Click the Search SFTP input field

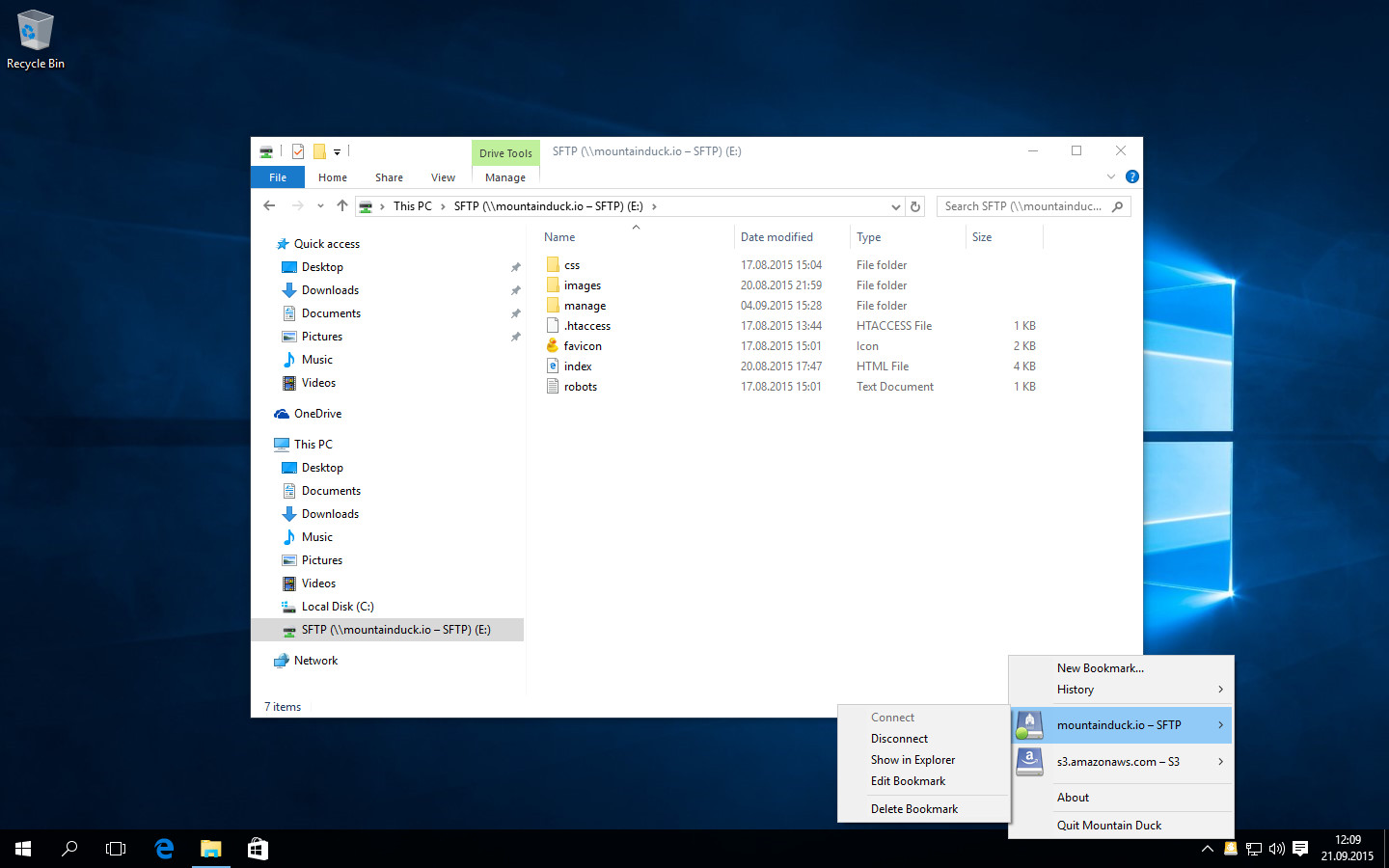[1024, 206]
